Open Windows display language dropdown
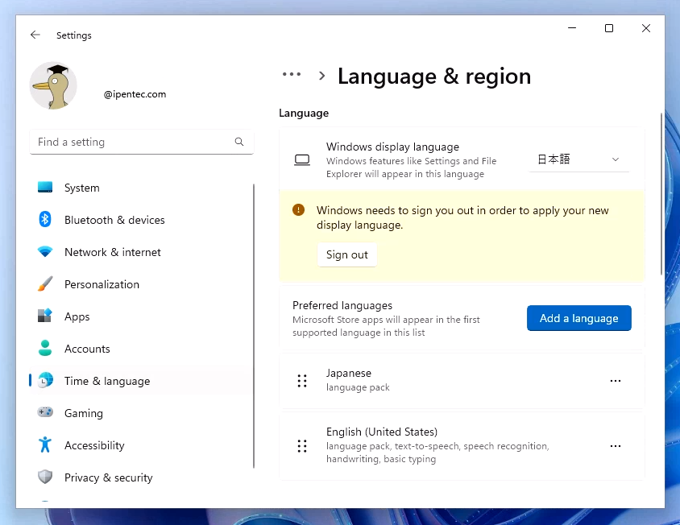The image size is (680, 525). click(579, 160)
